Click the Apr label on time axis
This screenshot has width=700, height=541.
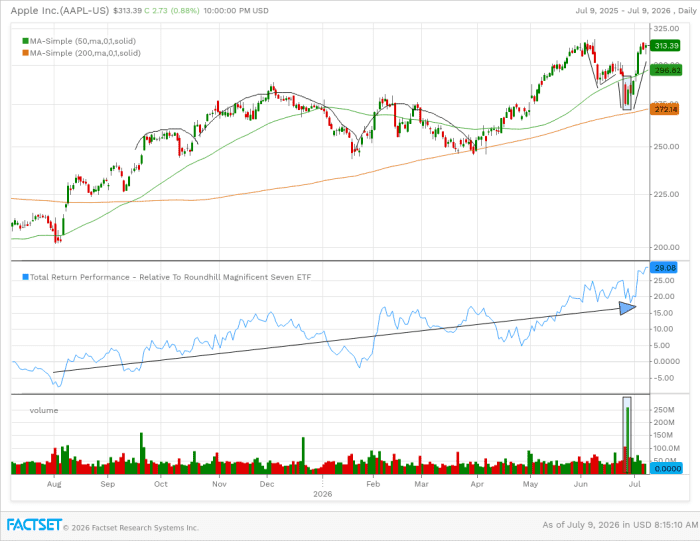pos(477,484)
